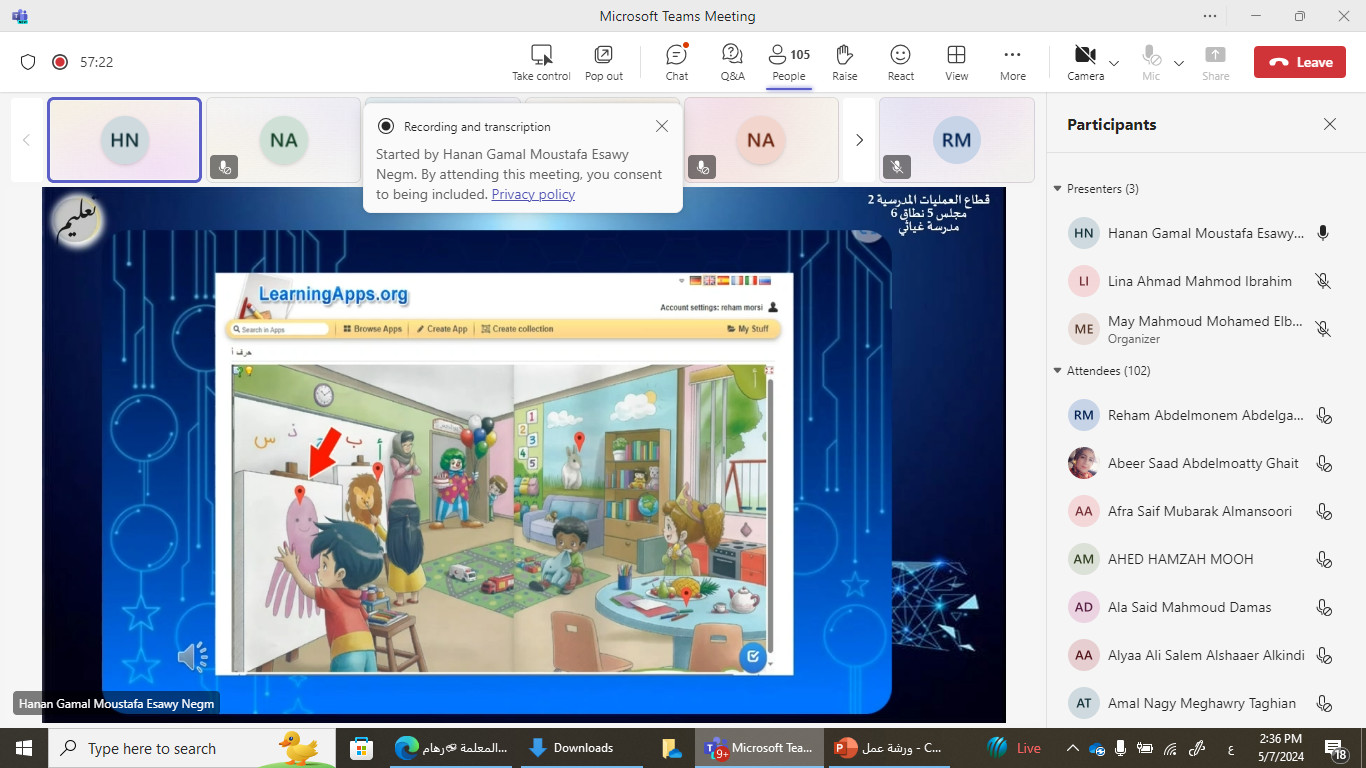Select participant Lina Ahmad Mahmod Ibrahim

1200,281
